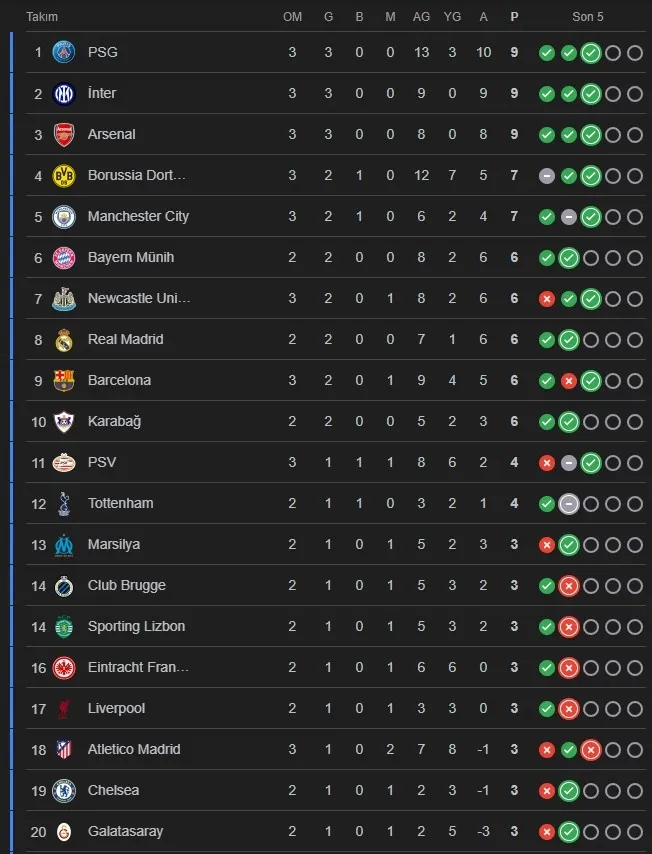Click the Barcelona club badge
This screenshot has height=854, width=652.
[64, 380]
